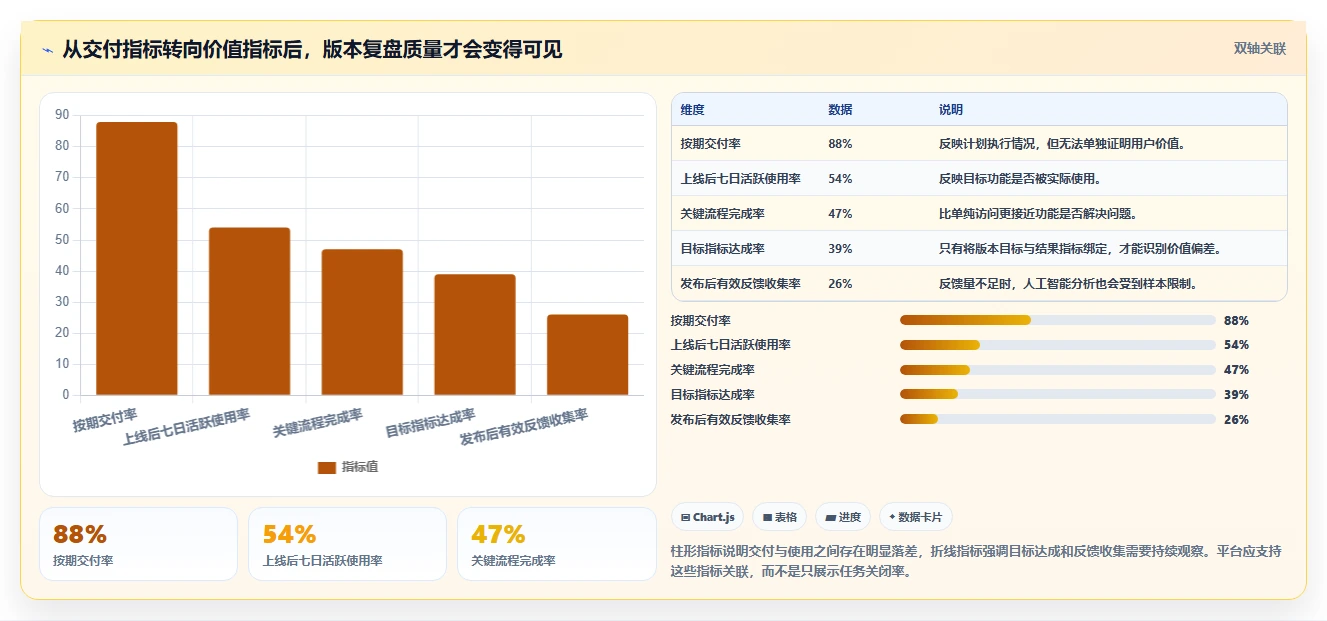This screenshot has height=621, width=1327.
Task: Click the 88% value beside progress bar
Action: (1236, 320)
